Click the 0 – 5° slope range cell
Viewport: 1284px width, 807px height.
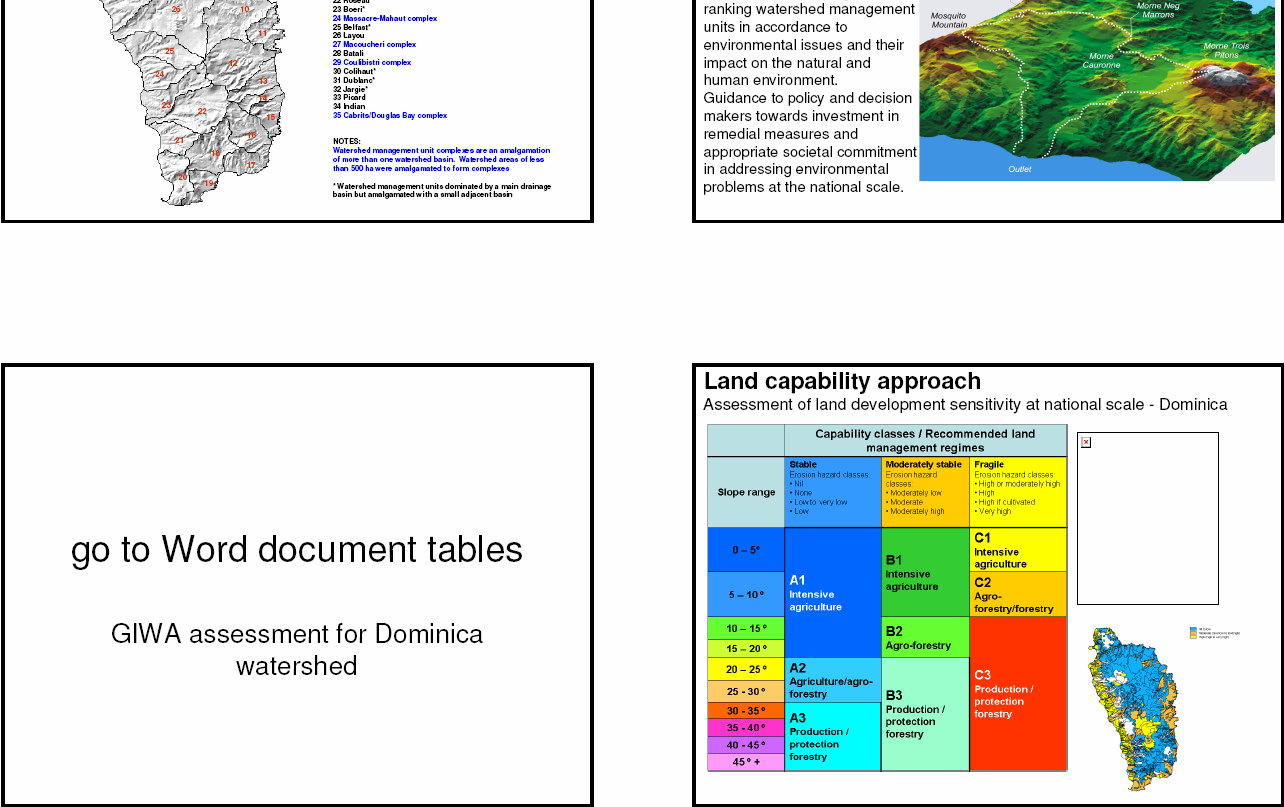[x=746, y=550]
